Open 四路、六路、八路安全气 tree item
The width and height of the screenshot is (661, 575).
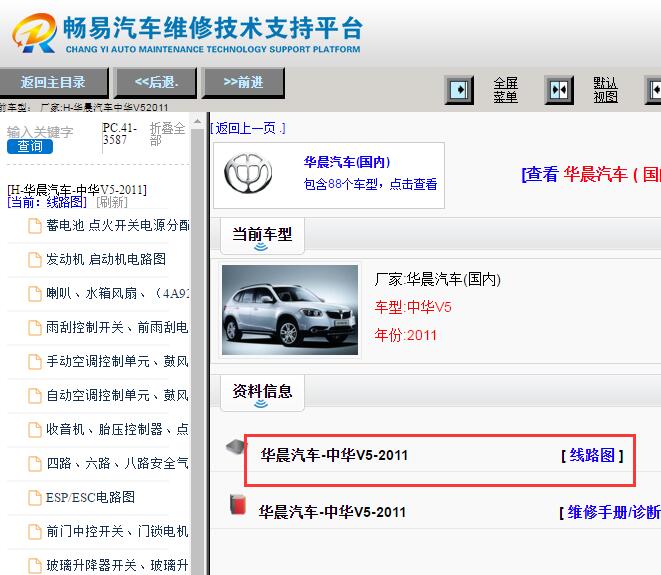(x=117, y=463)
